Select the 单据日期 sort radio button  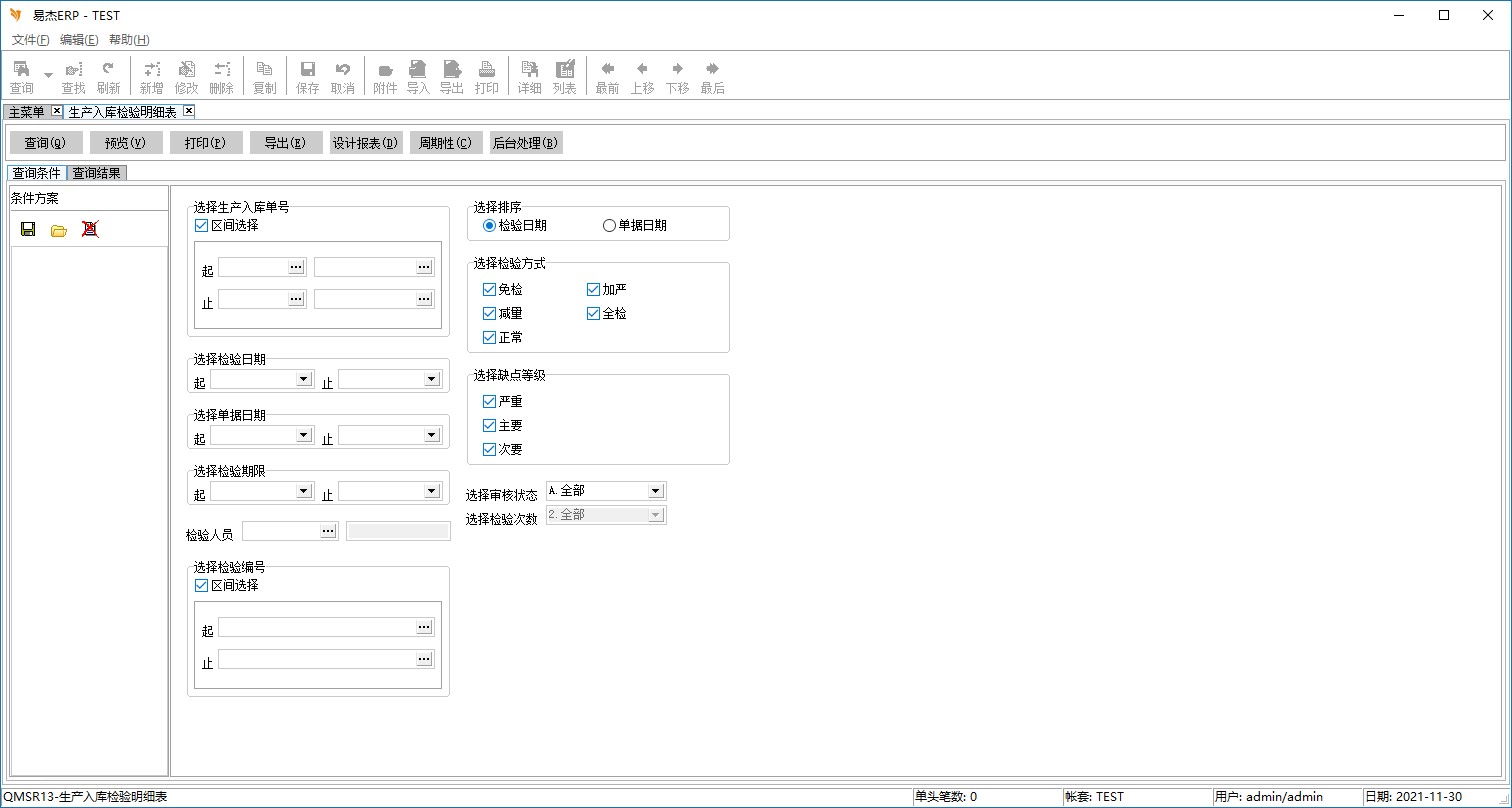(x=609, y=225)
